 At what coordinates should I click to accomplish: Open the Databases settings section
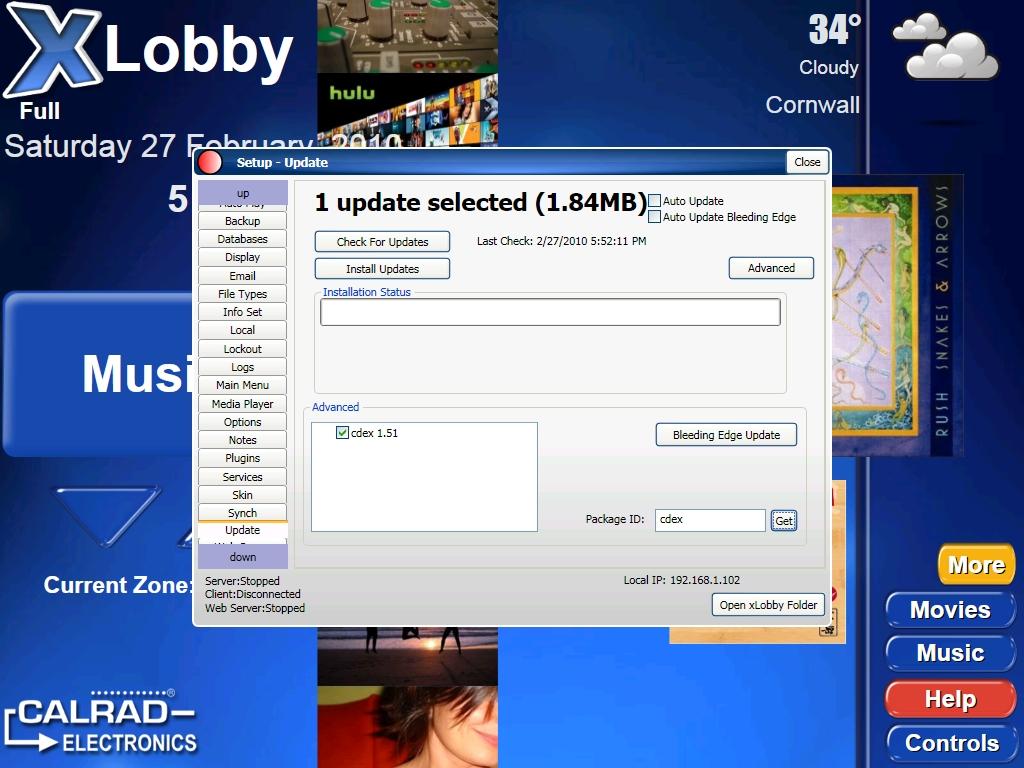click(242, 239)
